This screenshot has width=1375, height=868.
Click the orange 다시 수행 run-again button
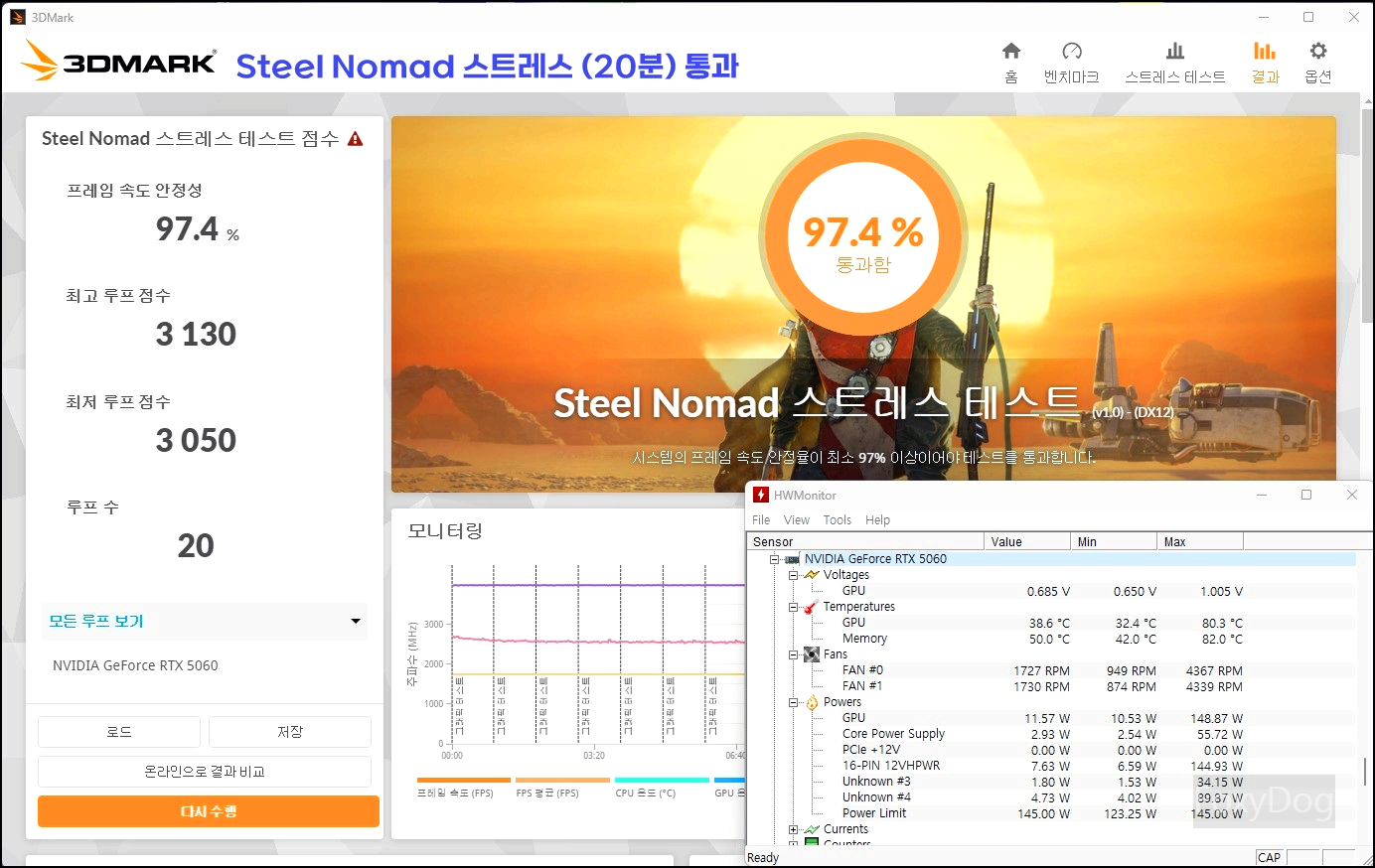click(x=209, y=811)
